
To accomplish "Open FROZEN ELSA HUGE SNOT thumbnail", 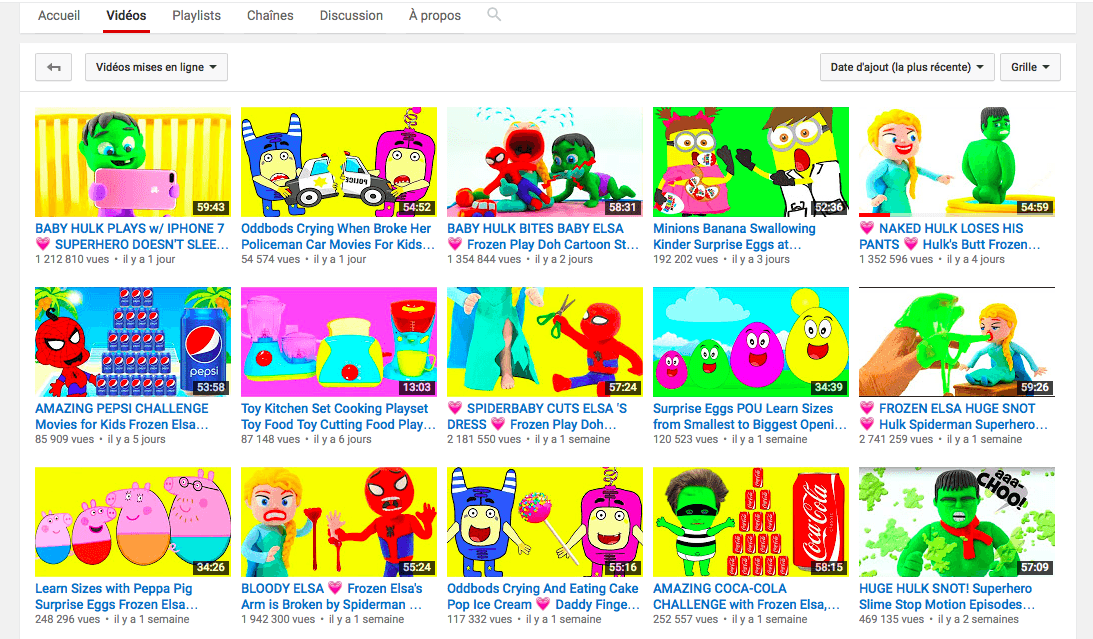I will point(956,341).
